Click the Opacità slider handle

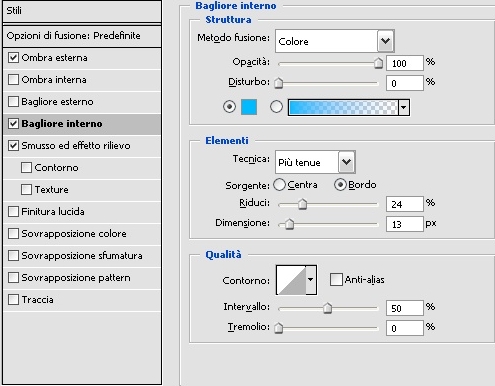click(378, 63)
